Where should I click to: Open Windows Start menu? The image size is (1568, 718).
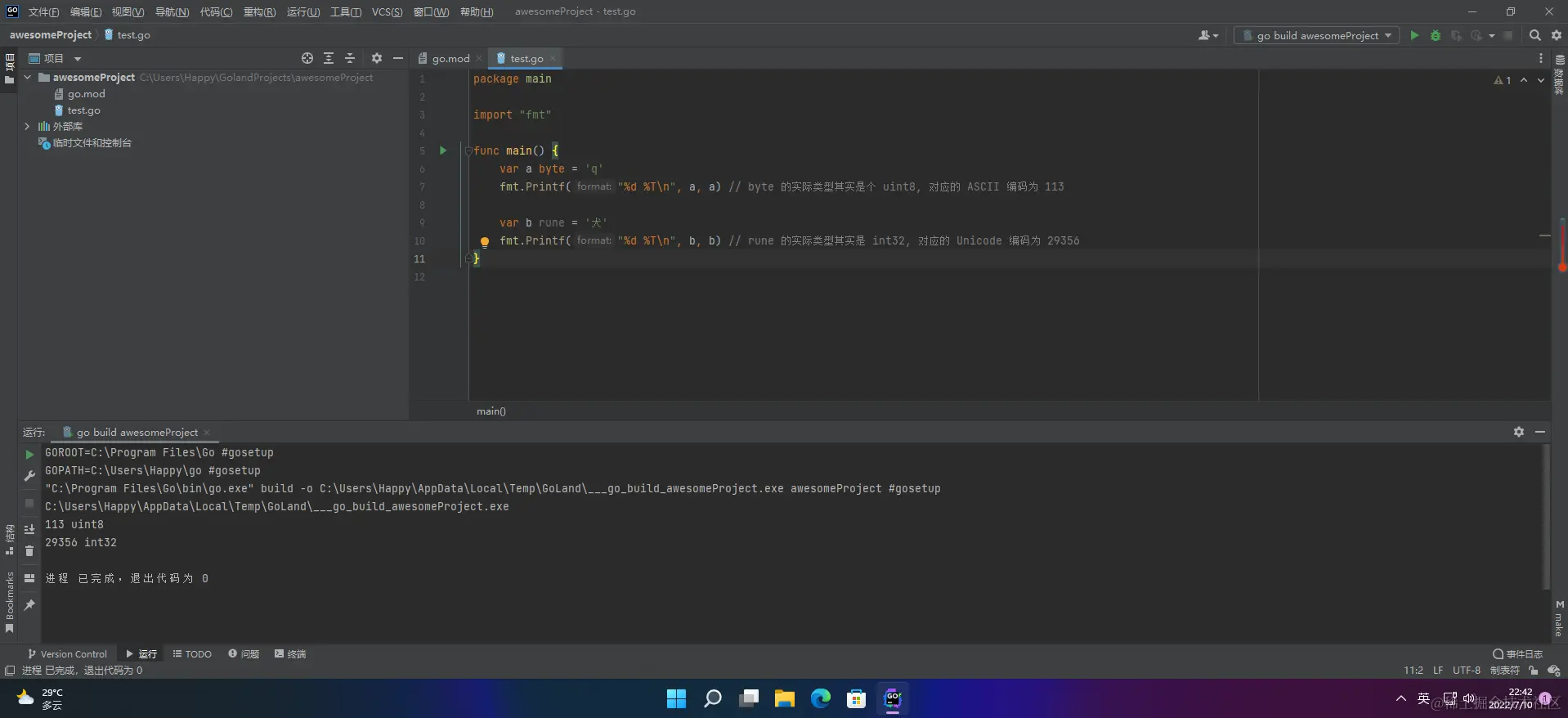pyautogui.click(x=676, y=698)
